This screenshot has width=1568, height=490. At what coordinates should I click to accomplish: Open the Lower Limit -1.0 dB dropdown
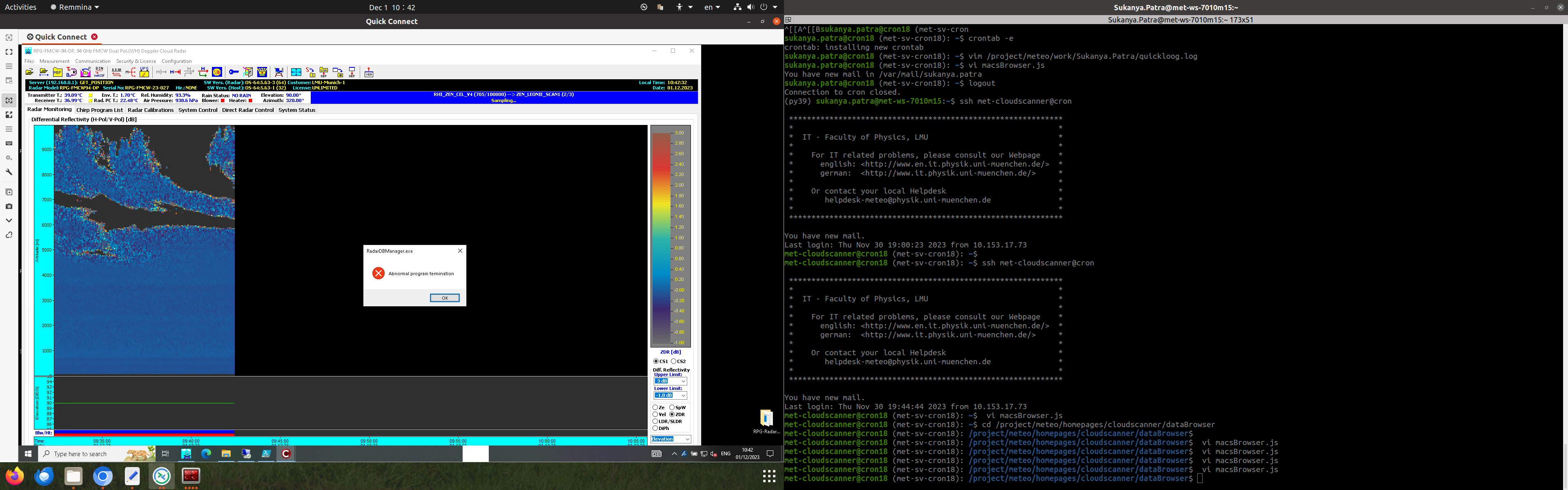684,396
